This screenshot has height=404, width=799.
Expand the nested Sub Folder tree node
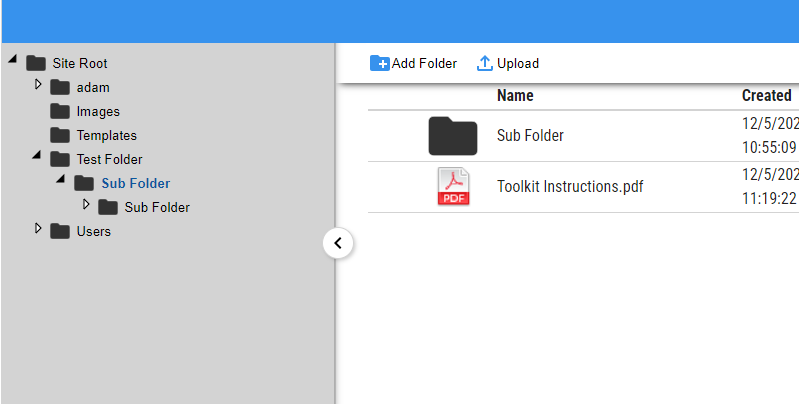coord(86,205)
